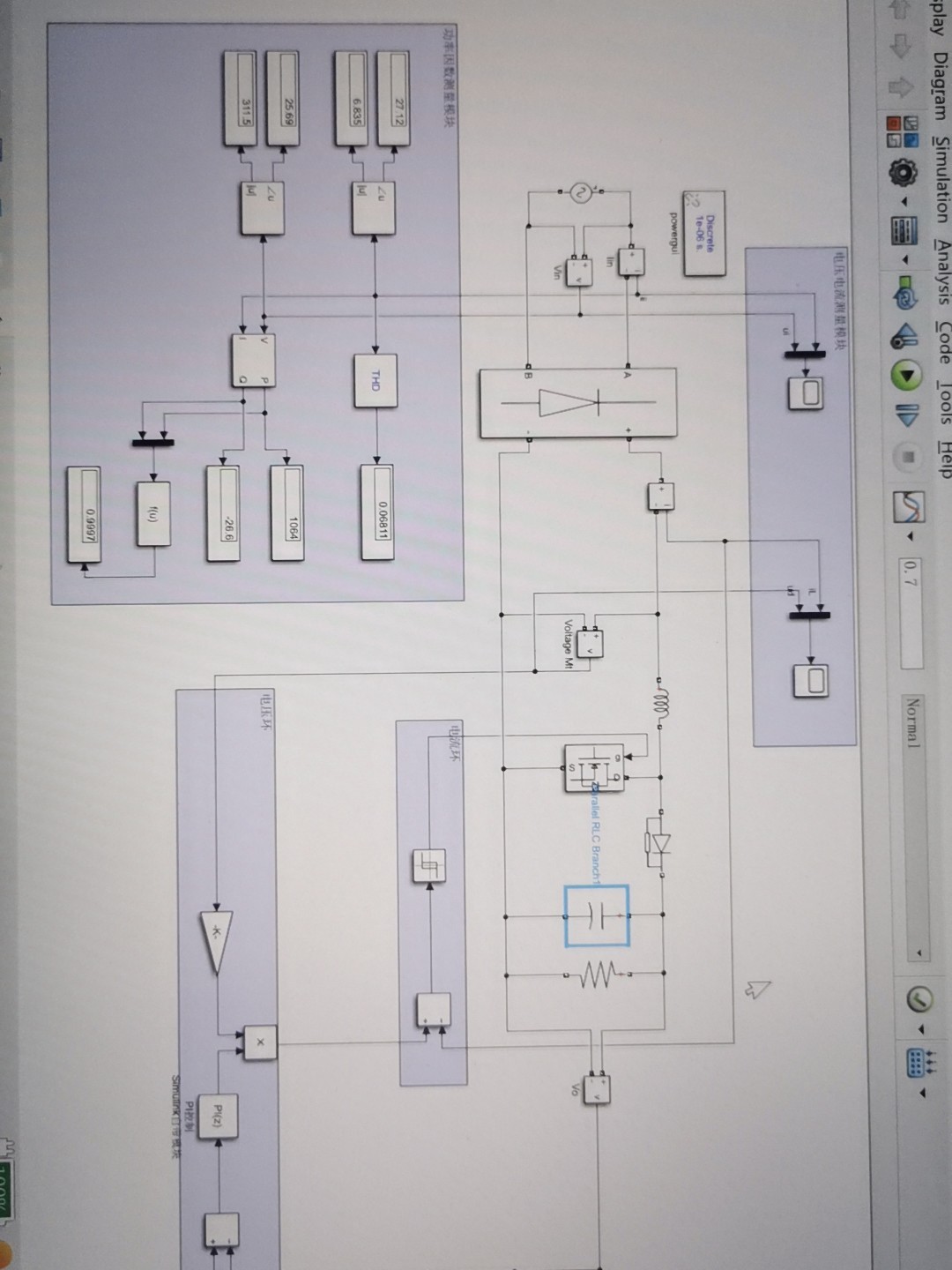Open the Simulation menu
952x1270 pixels.
[941, 181]
